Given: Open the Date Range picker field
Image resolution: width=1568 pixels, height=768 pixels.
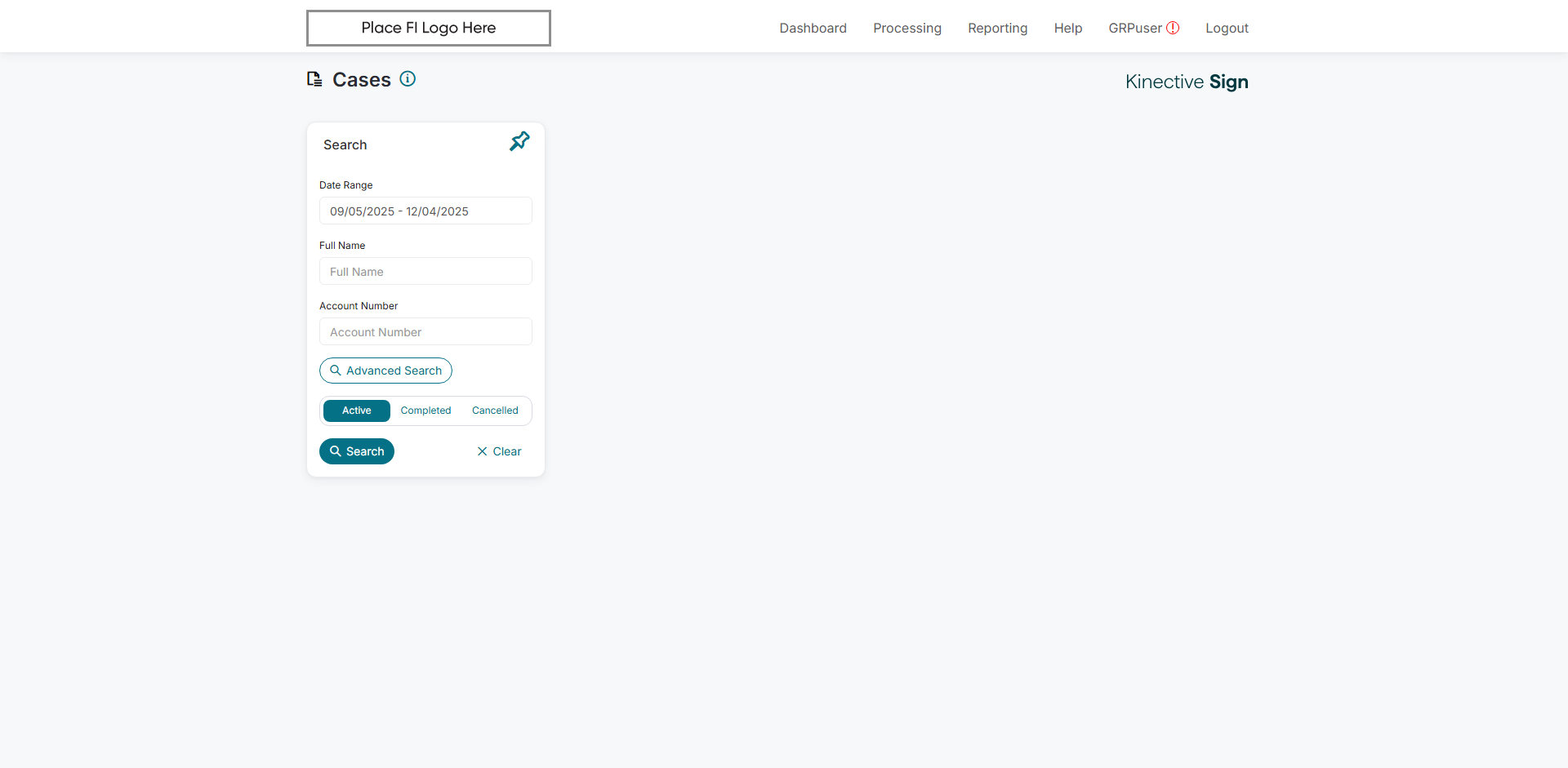Looking at the screenshot, I should pyautogui.click(x=425, y=211).
